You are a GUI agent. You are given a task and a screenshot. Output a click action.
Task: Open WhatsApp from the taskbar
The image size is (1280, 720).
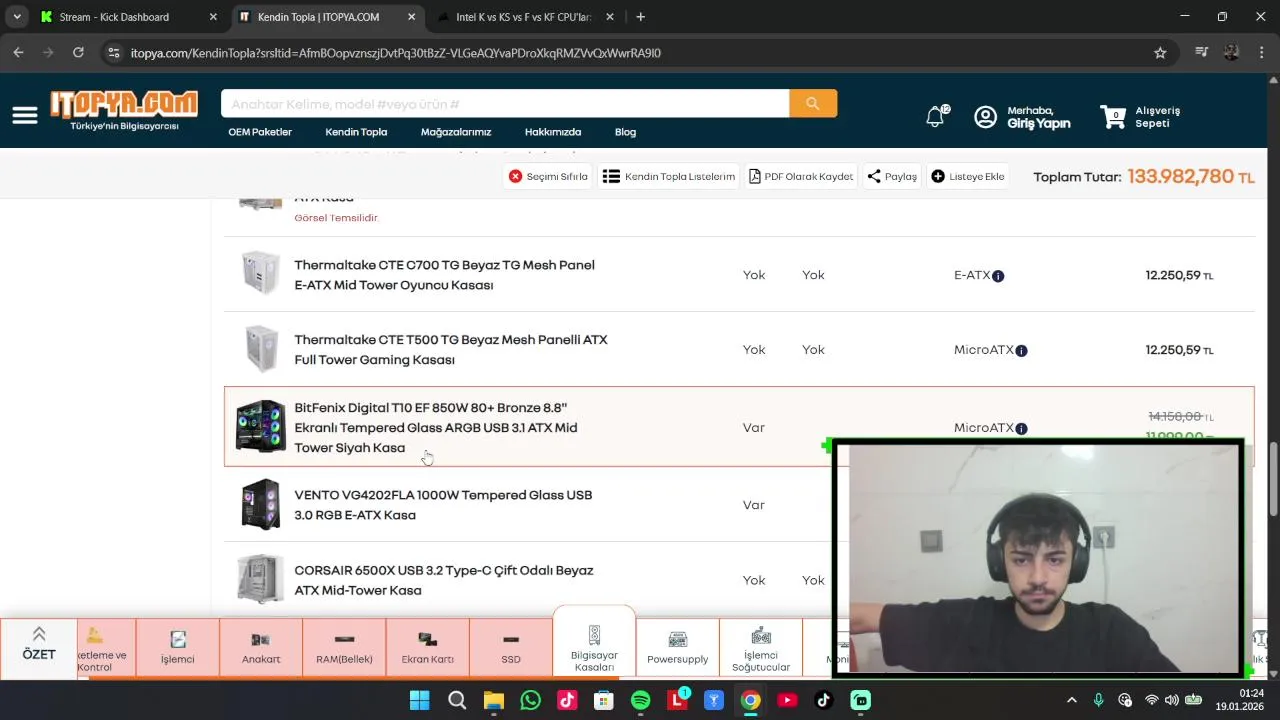530,700
